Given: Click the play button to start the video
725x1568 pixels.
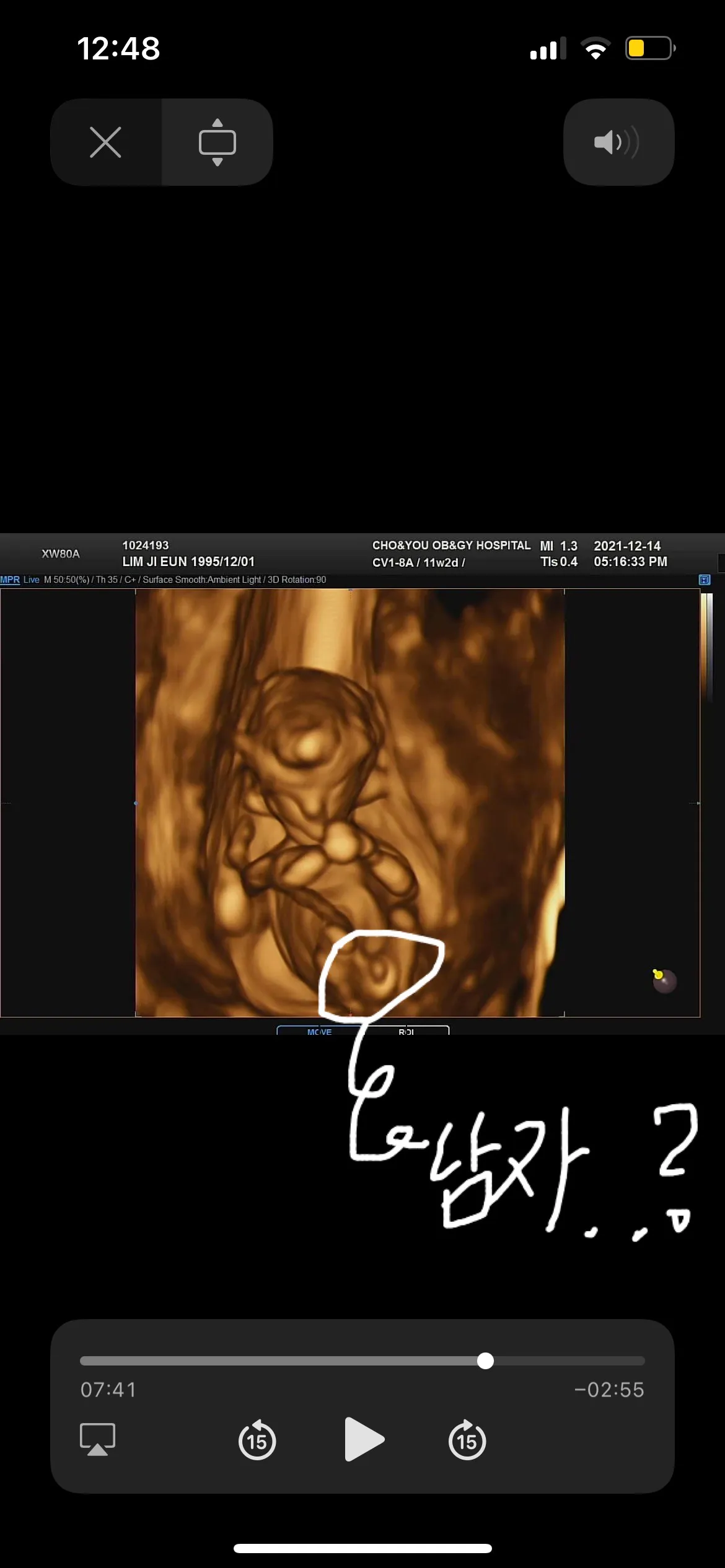Looking at the screenshot, I should click(x=364, y=1439).
